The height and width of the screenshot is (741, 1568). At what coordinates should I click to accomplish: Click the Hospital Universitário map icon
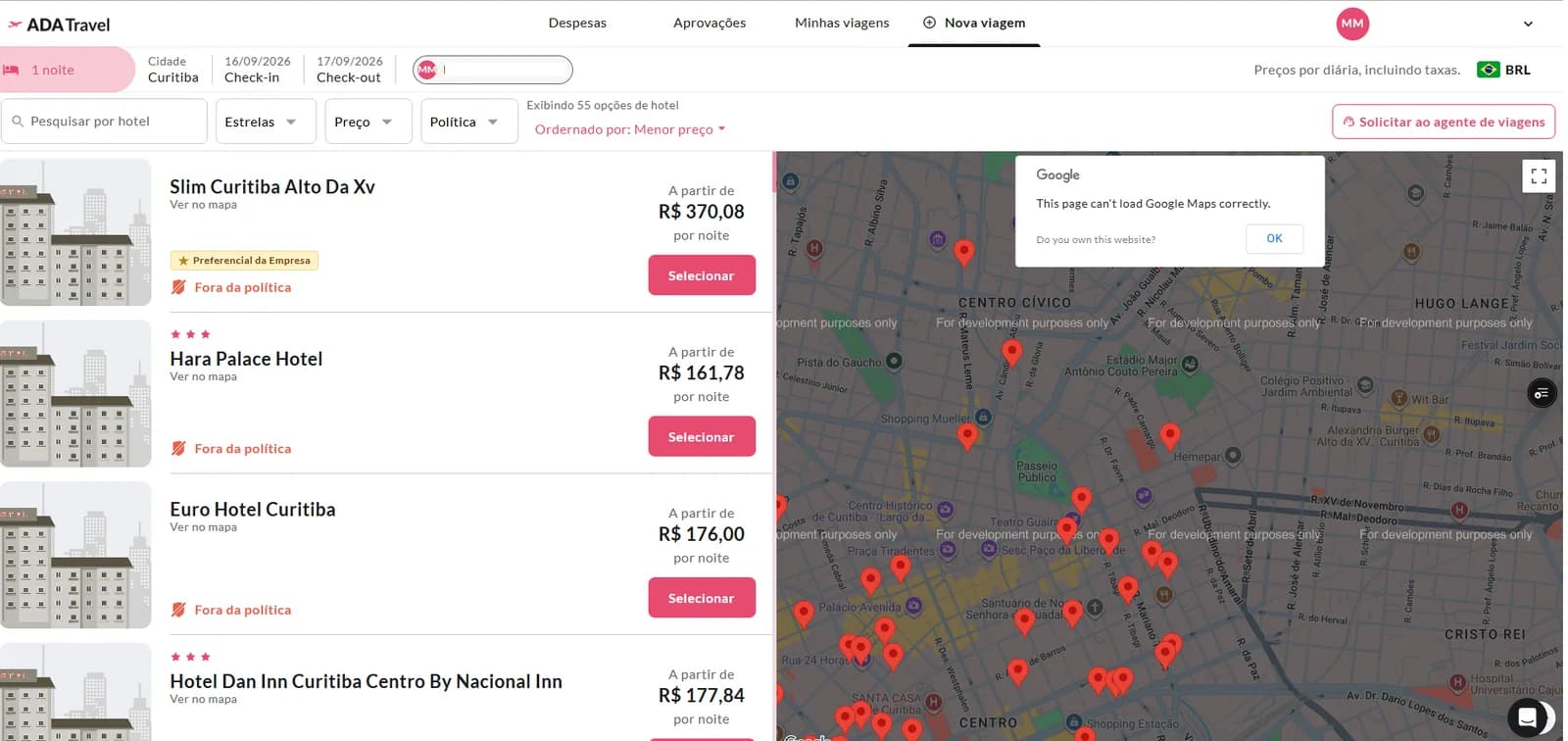tap(1458, 681)
